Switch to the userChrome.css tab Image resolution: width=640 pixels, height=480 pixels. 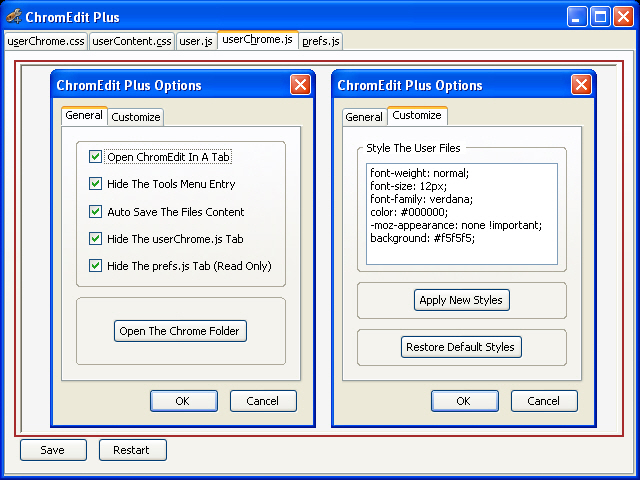tap(46, 41)
